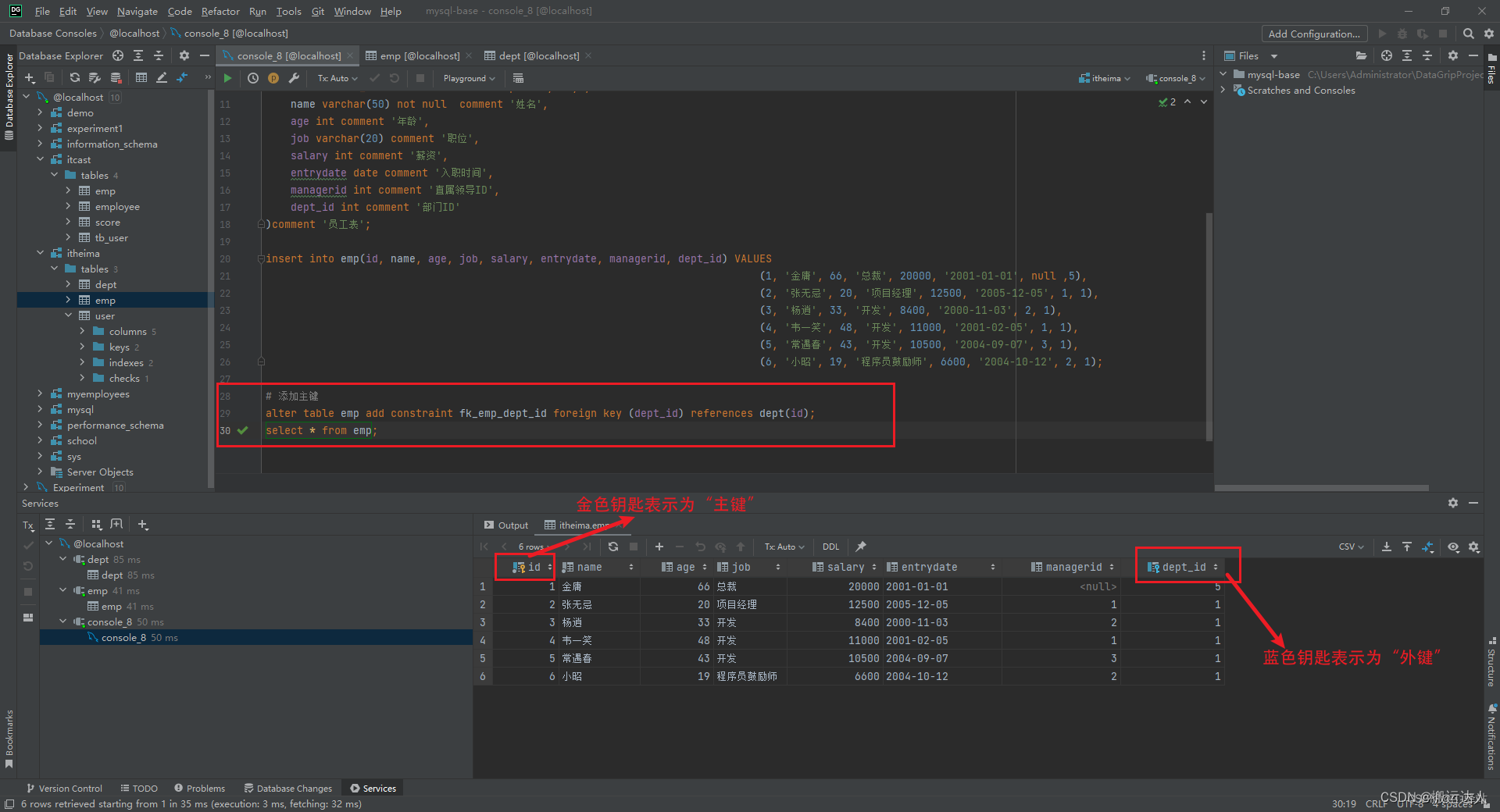Screen dimensions: 1500x812
Task: Expand Scratches and Consoles in Files panel
Action: pyautogui.click(x=1223, y=90)
